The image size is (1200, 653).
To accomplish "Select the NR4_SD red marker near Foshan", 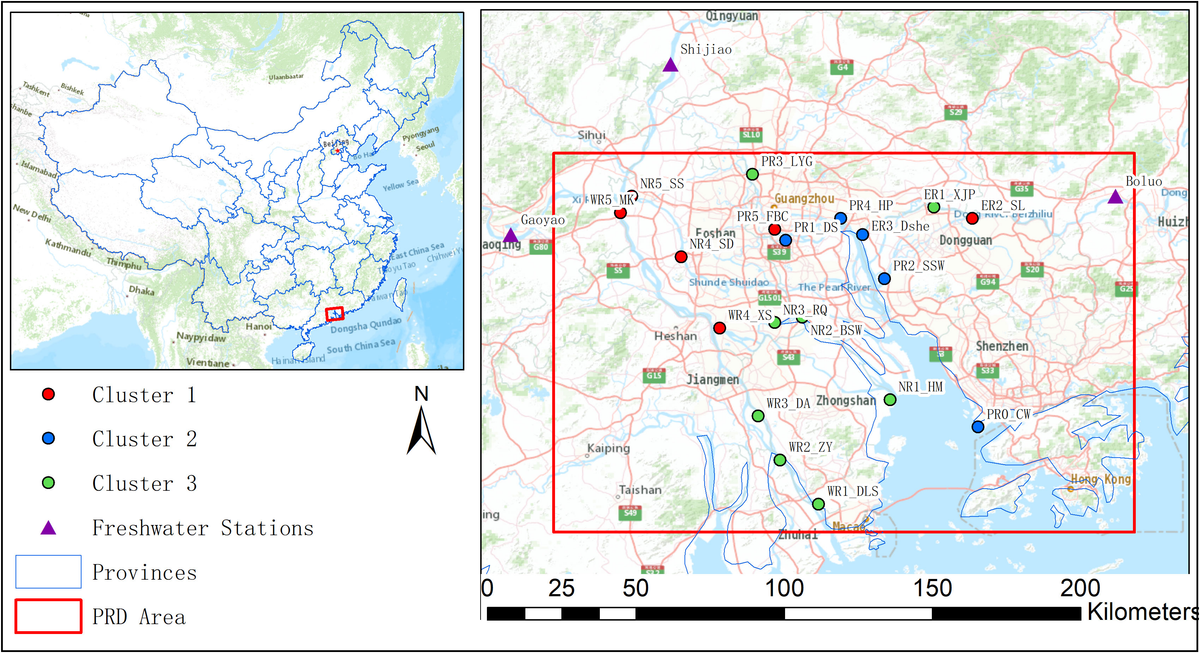I will pos(679,257).
